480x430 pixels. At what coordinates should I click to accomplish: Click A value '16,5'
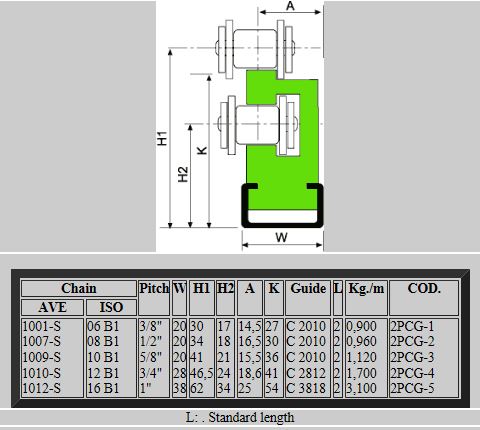coord(250,342)
